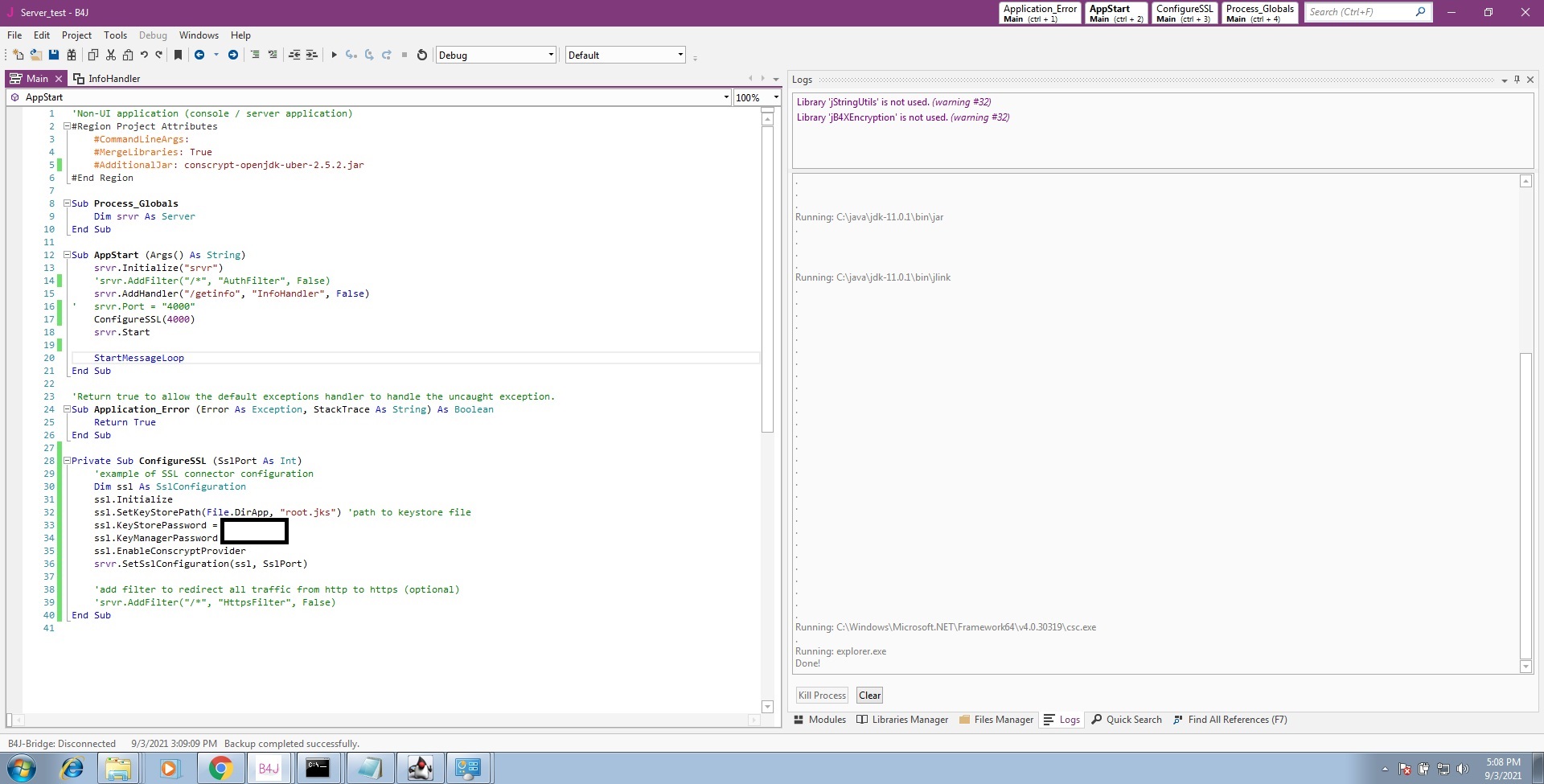Screen dimensions: 1544x784
Task: Toggle auto-hide pin on the Logs panel
Action: click(1517, 80)
